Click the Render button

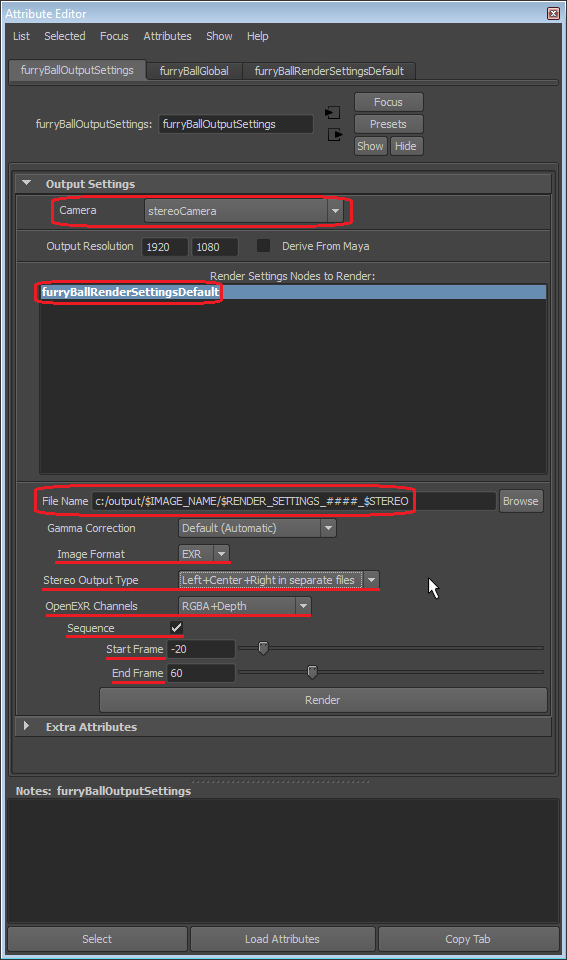pyautogui.click(x=323, y=700)
